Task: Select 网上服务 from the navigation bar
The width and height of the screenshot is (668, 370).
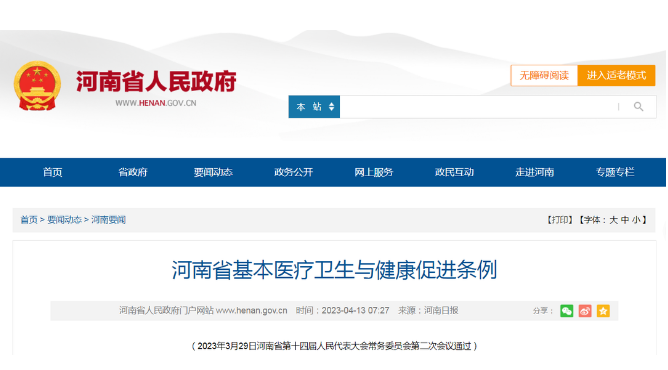Action: coord(374,172)
